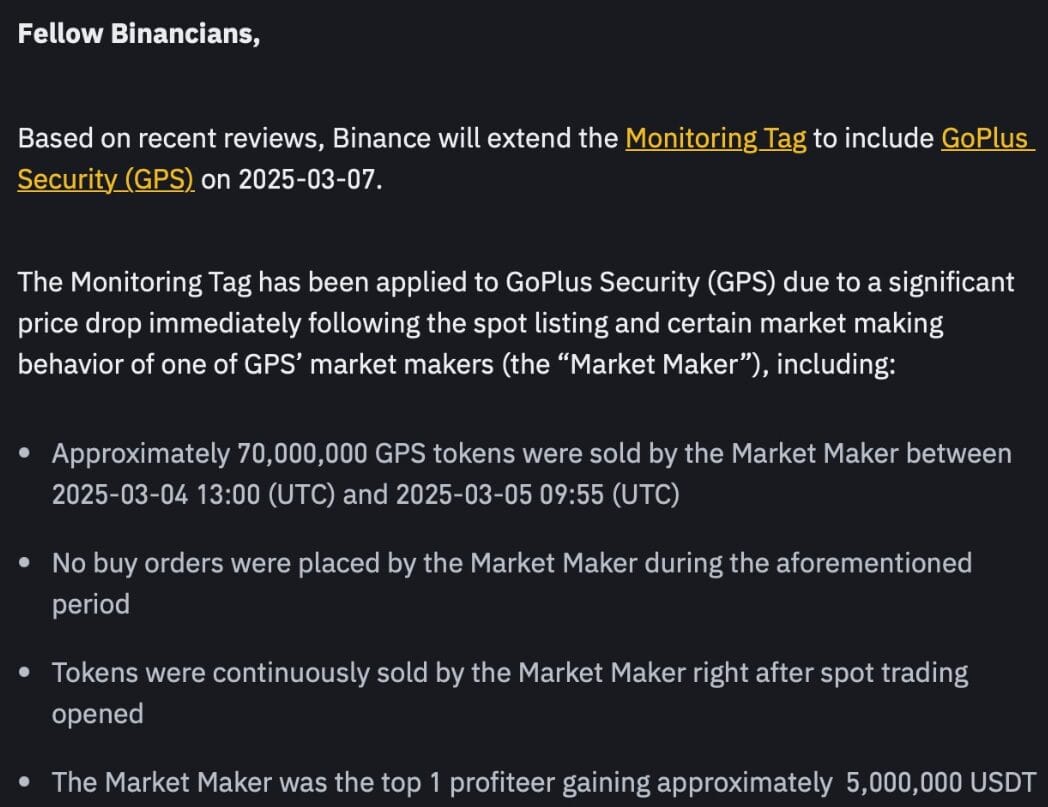The image size is (1048, 807).
Task: Click the word "period" ending second bullet
Action: tap(90, 605)
